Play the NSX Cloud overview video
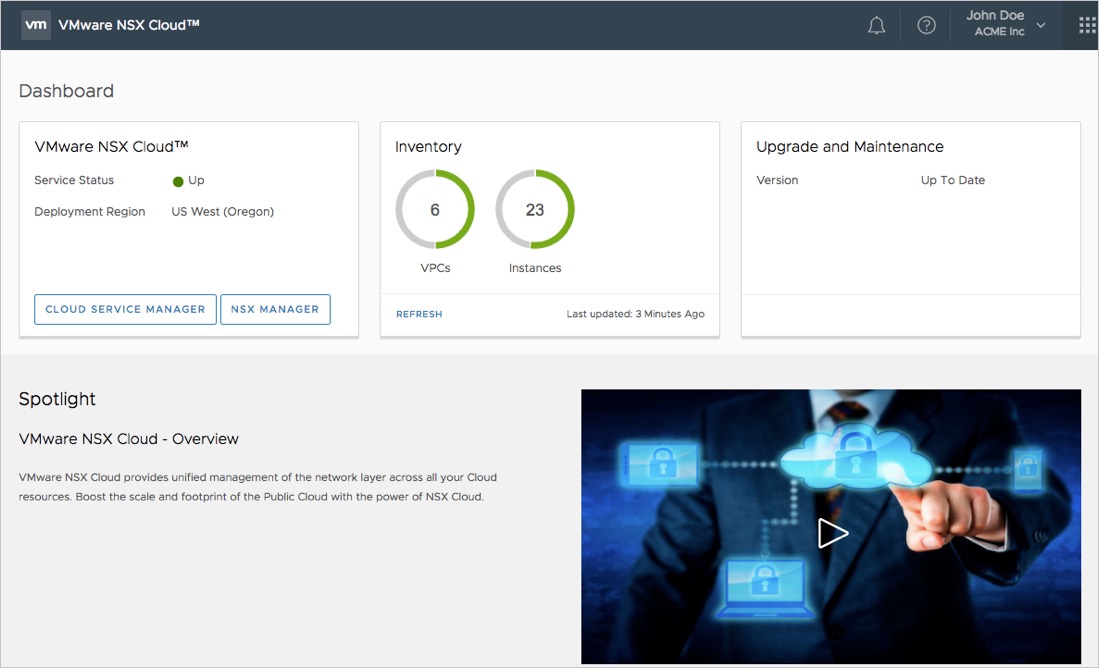This screenshot has height=668, width=1099. point(833,533)
